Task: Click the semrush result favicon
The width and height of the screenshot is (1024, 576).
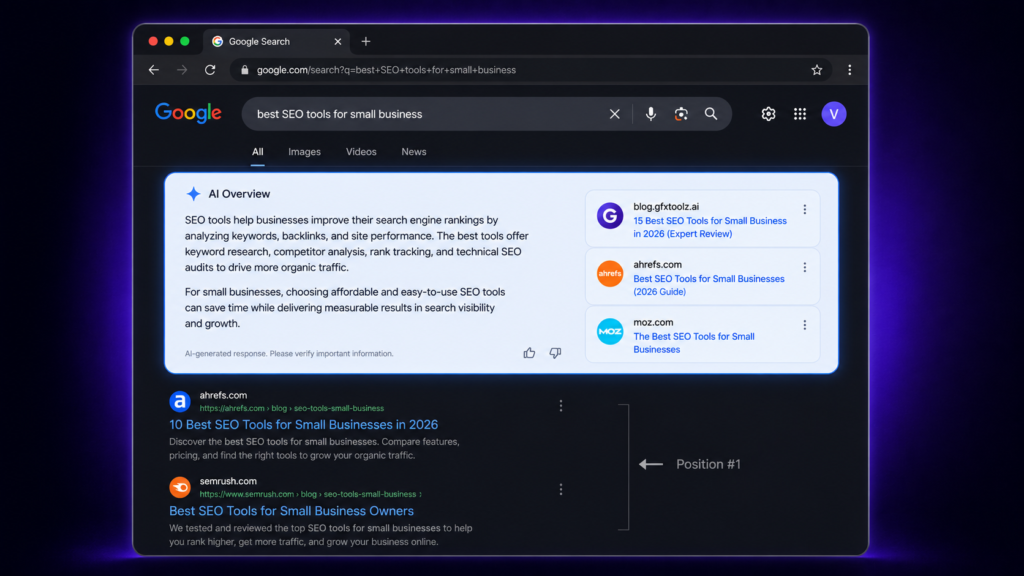Action: (x=180, y=487)
